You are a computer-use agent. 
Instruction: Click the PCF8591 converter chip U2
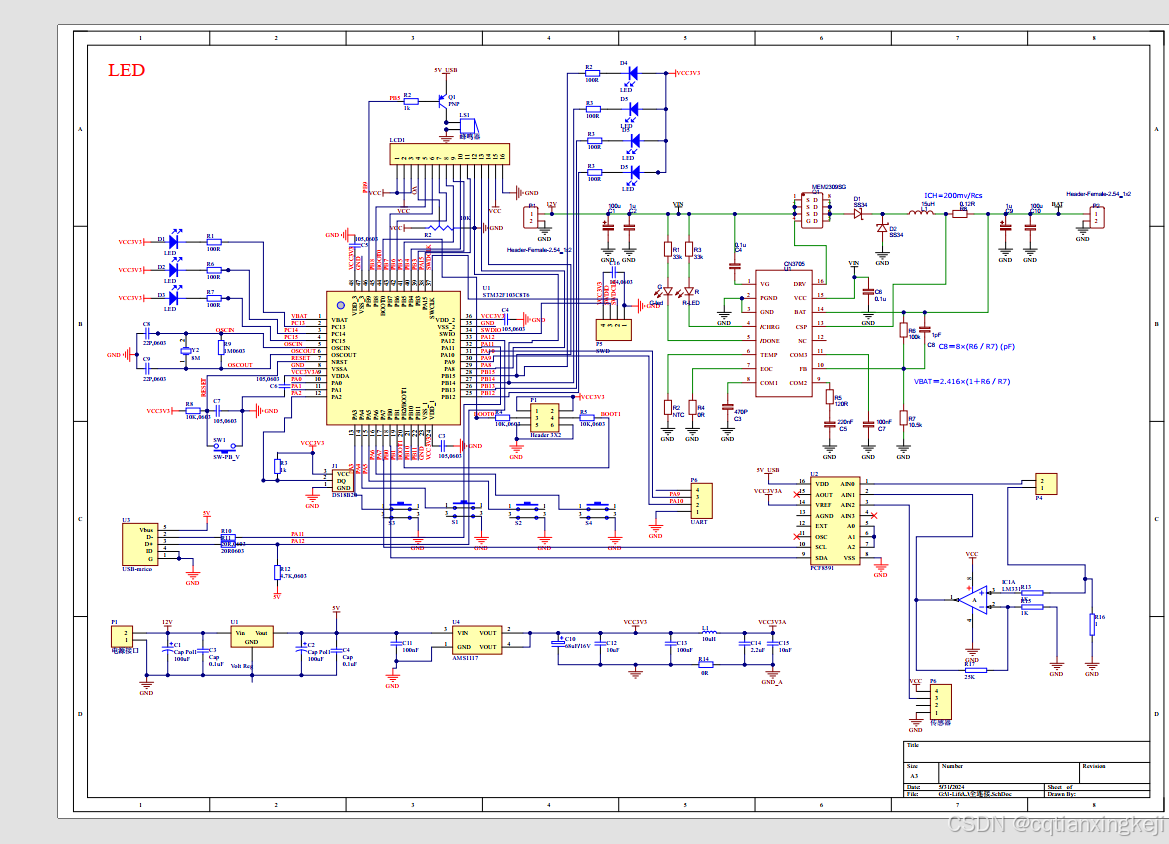(836, 521)
